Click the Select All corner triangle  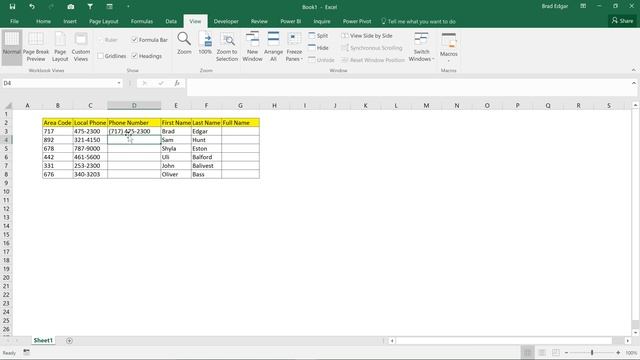click(x=8, y=105)
